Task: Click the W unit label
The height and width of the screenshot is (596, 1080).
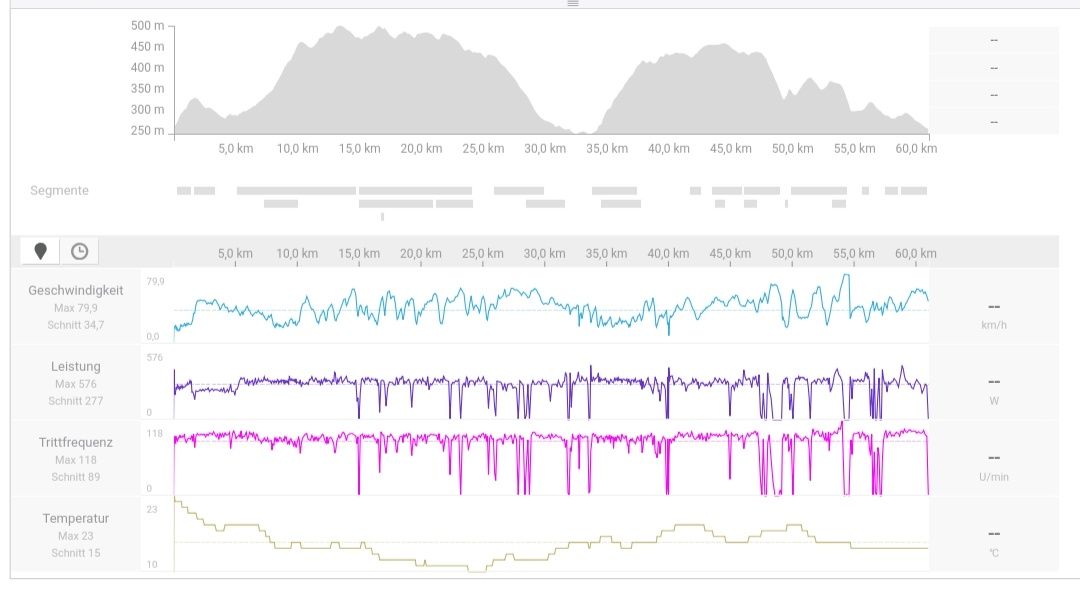Action: pos(994,401)
